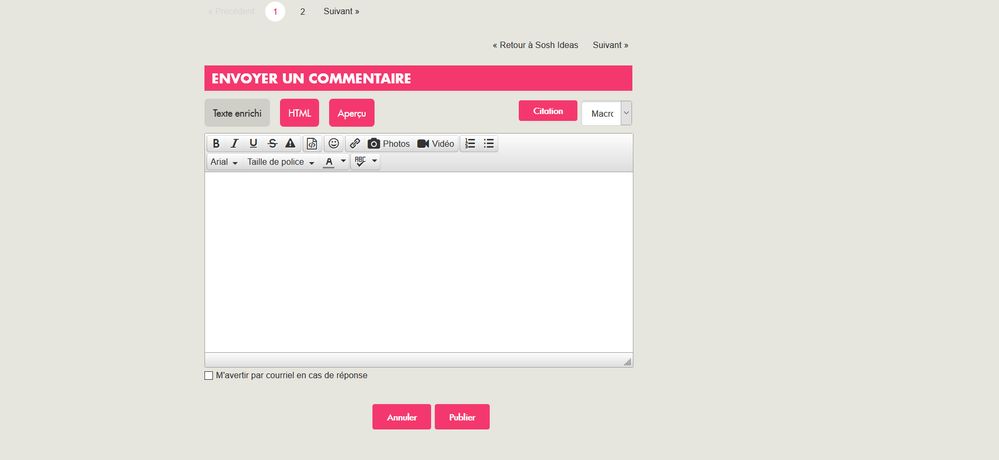
Task: Open the Arial font family dropdown
Action: (x=224, y=162)
